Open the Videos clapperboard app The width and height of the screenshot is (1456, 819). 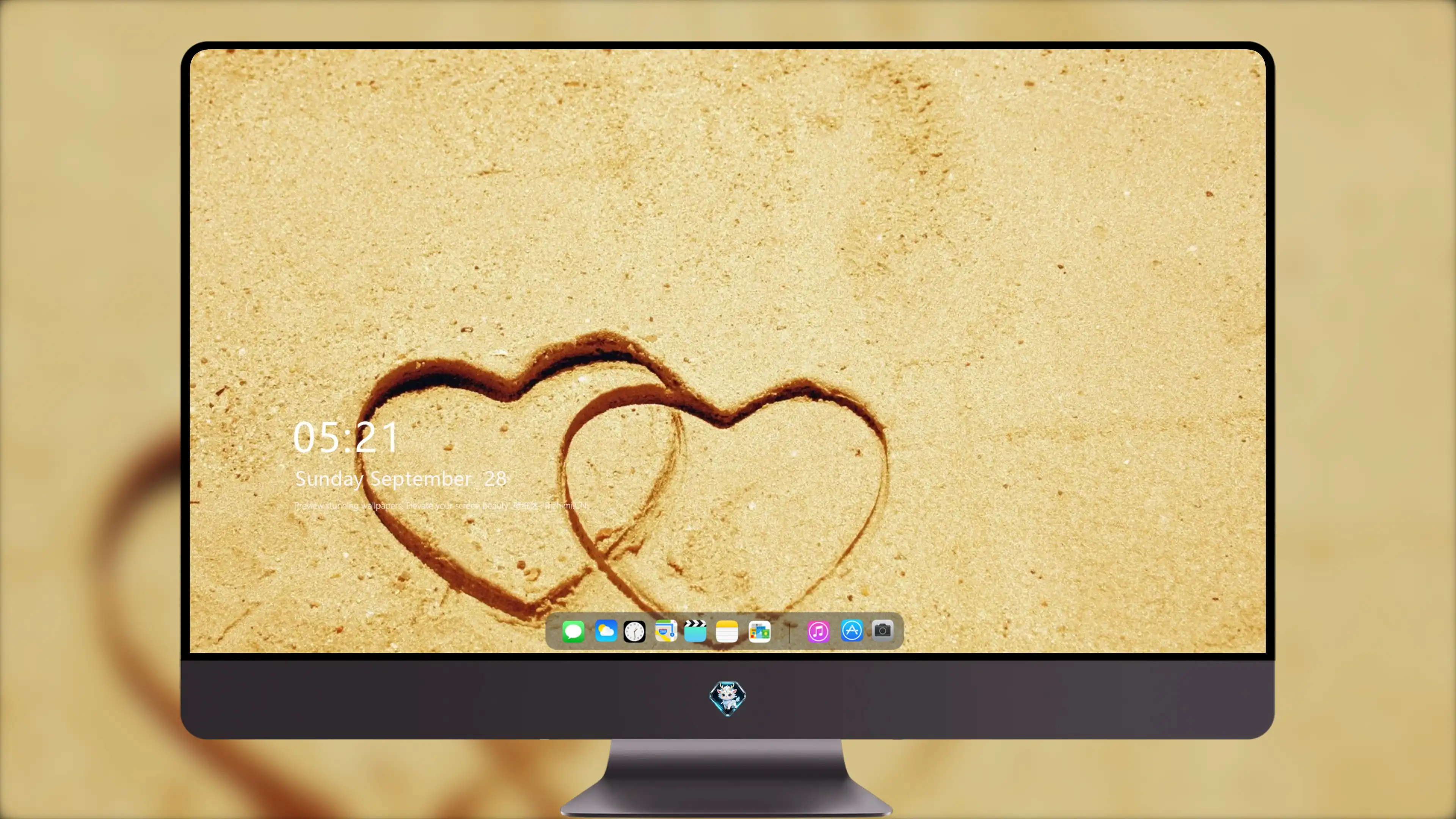695,631
